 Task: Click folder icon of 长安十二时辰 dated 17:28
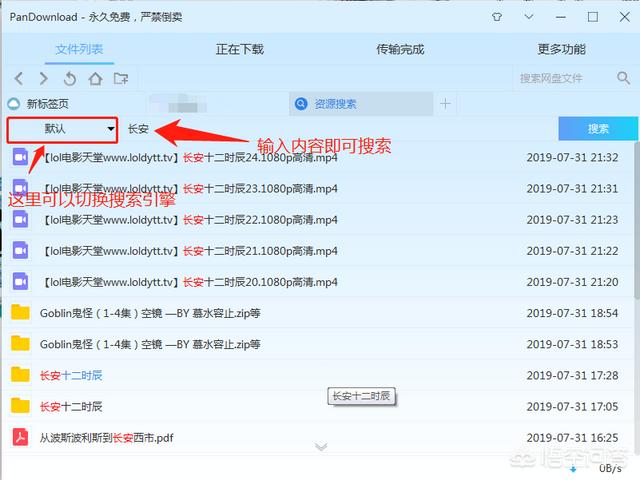20,374
